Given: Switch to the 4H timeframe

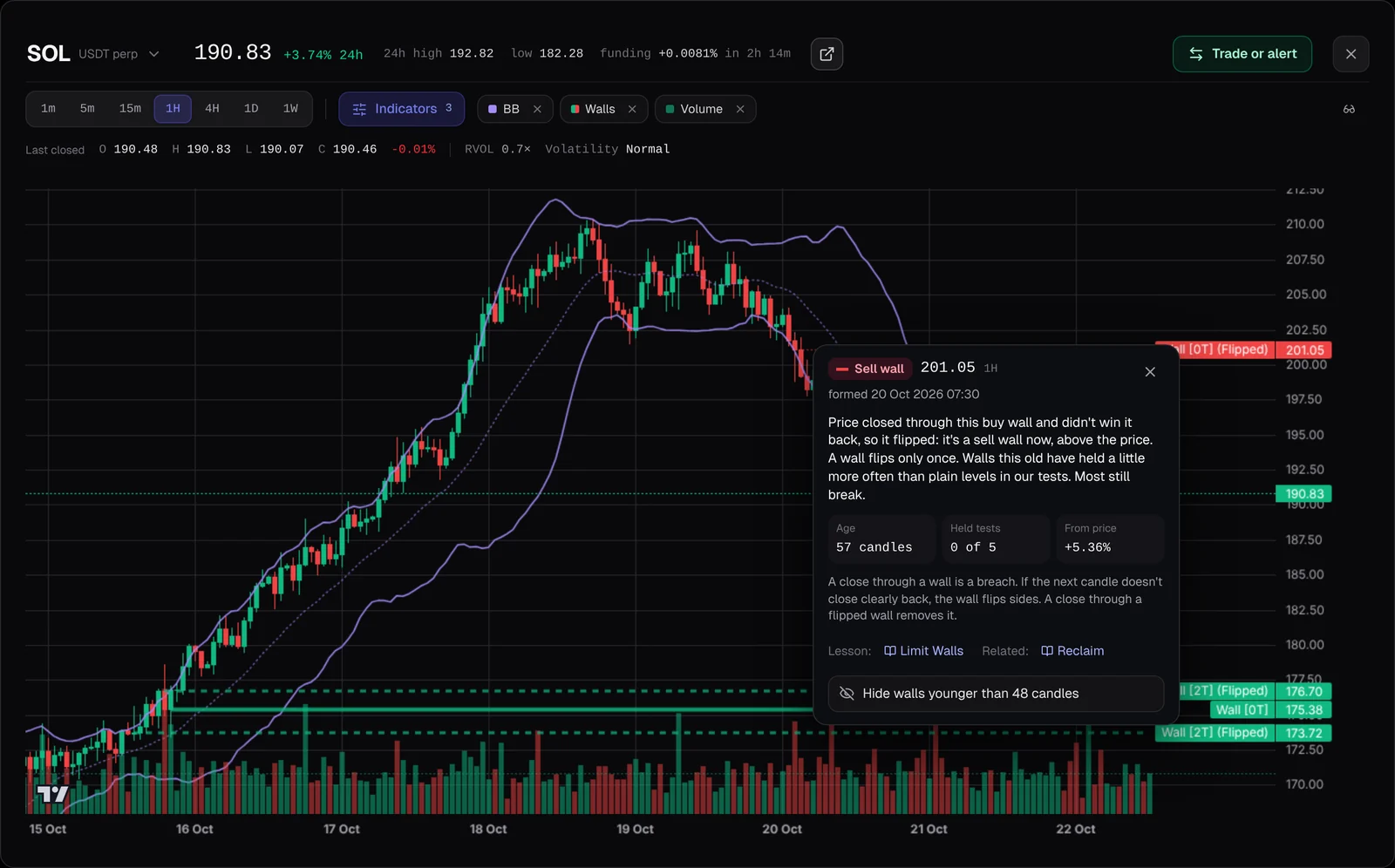Looking at the screenshot, I should pyautogui.click(x=212, y=109).
